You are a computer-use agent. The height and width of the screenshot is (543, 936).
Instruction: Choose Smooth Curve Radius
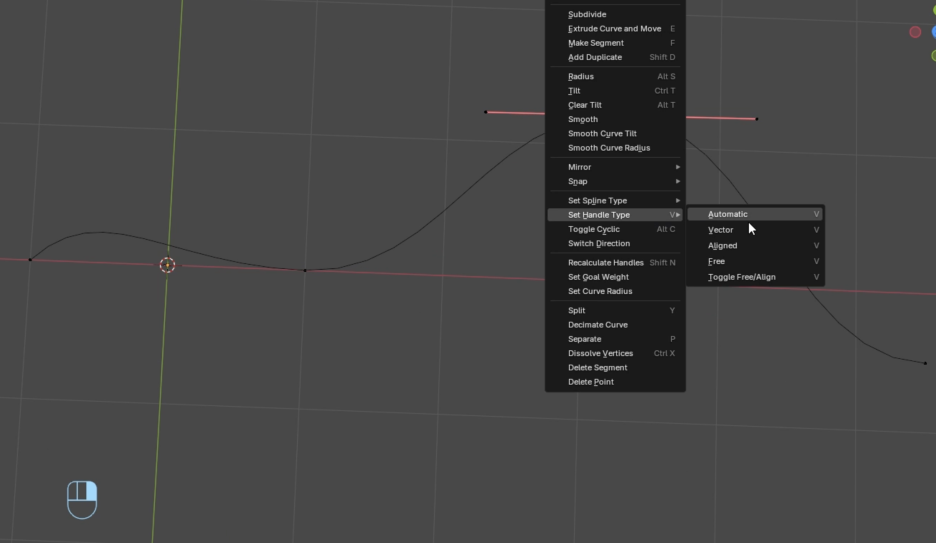pyautogui.click(x=615, y=148)
